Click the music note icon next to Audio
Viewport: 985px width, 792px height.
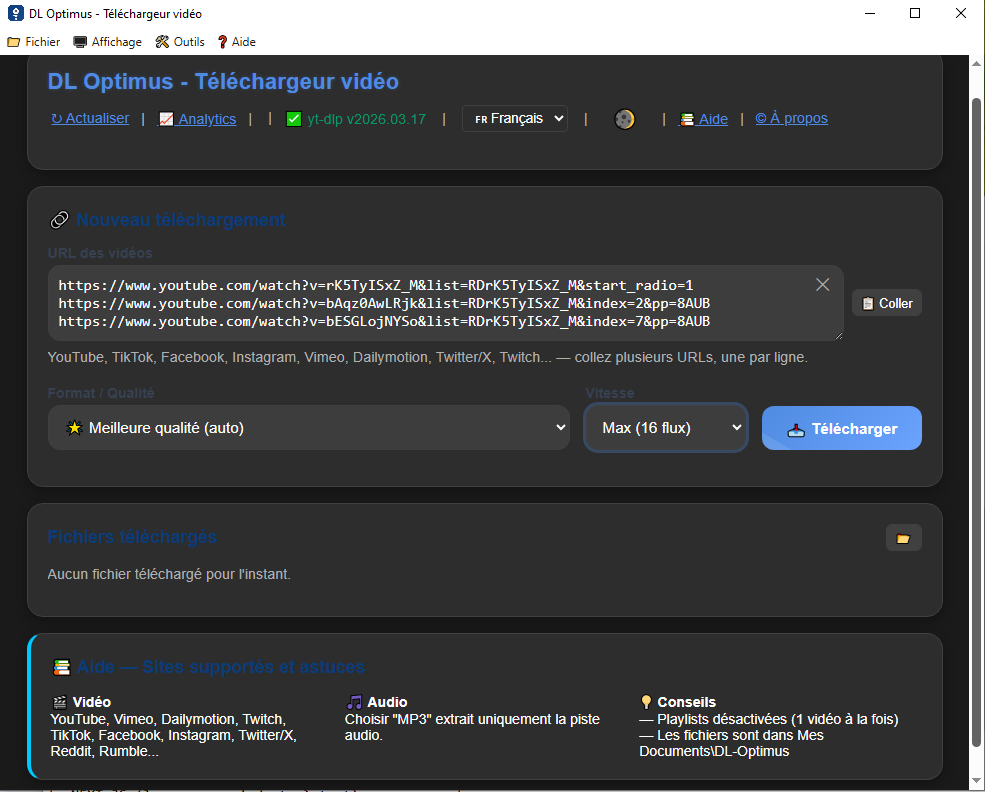pyautogui.click(x=355, y=702)
